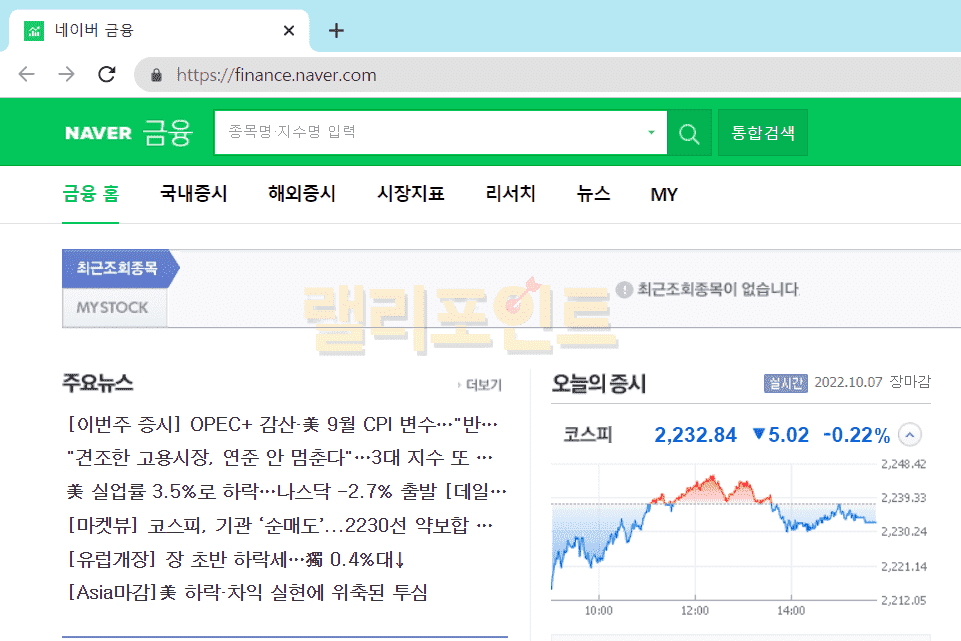This screenshot has width=961, height=641.
Task: Click the magnifier search icon button
Action: (x=689, y=133)
